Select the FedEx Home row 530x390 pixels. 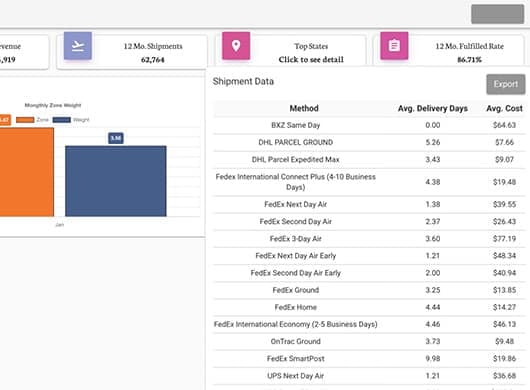pyautogui.click(x=369, y=307)
